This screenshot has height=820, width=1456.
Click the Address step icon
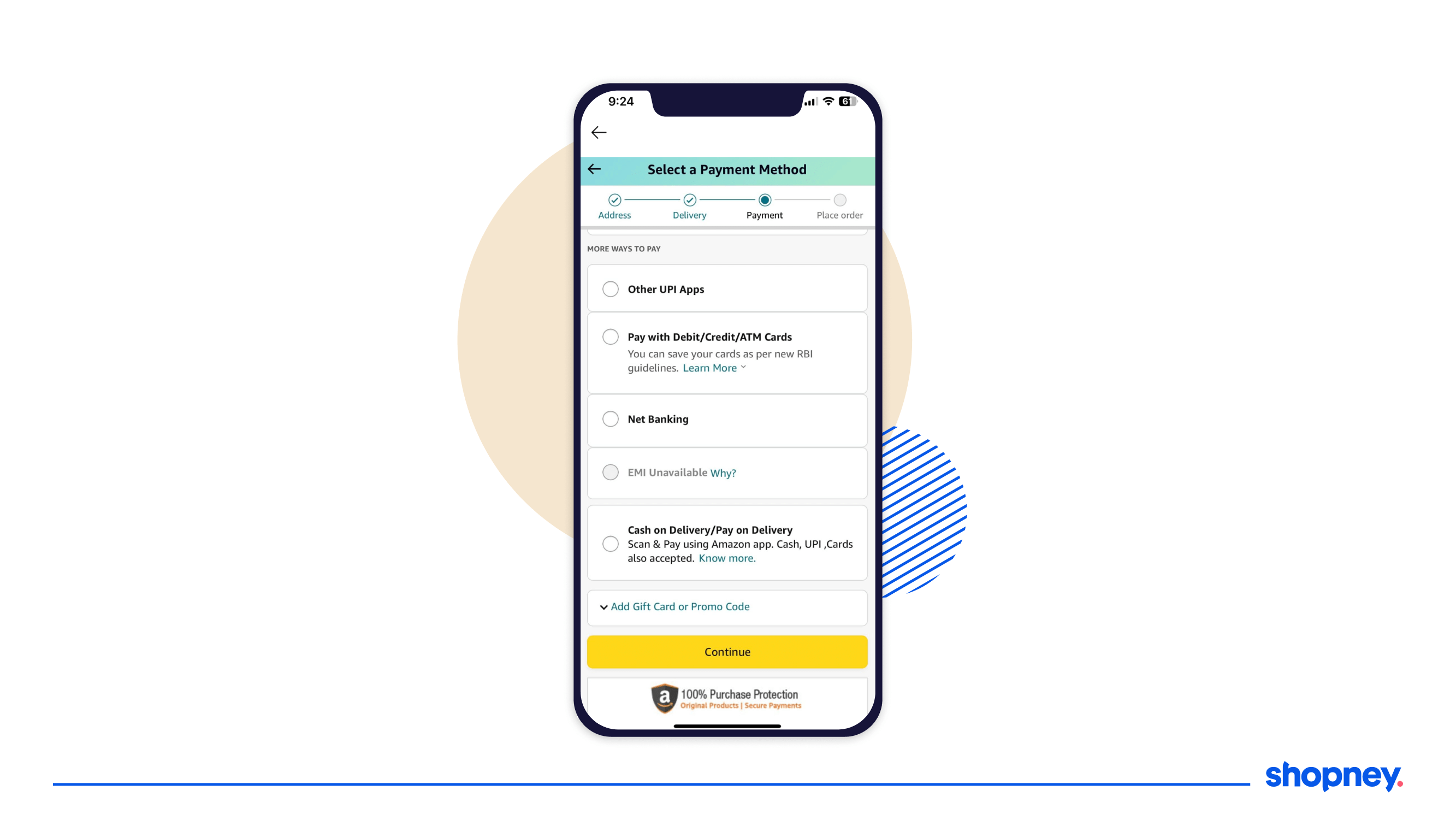point(614,200)
